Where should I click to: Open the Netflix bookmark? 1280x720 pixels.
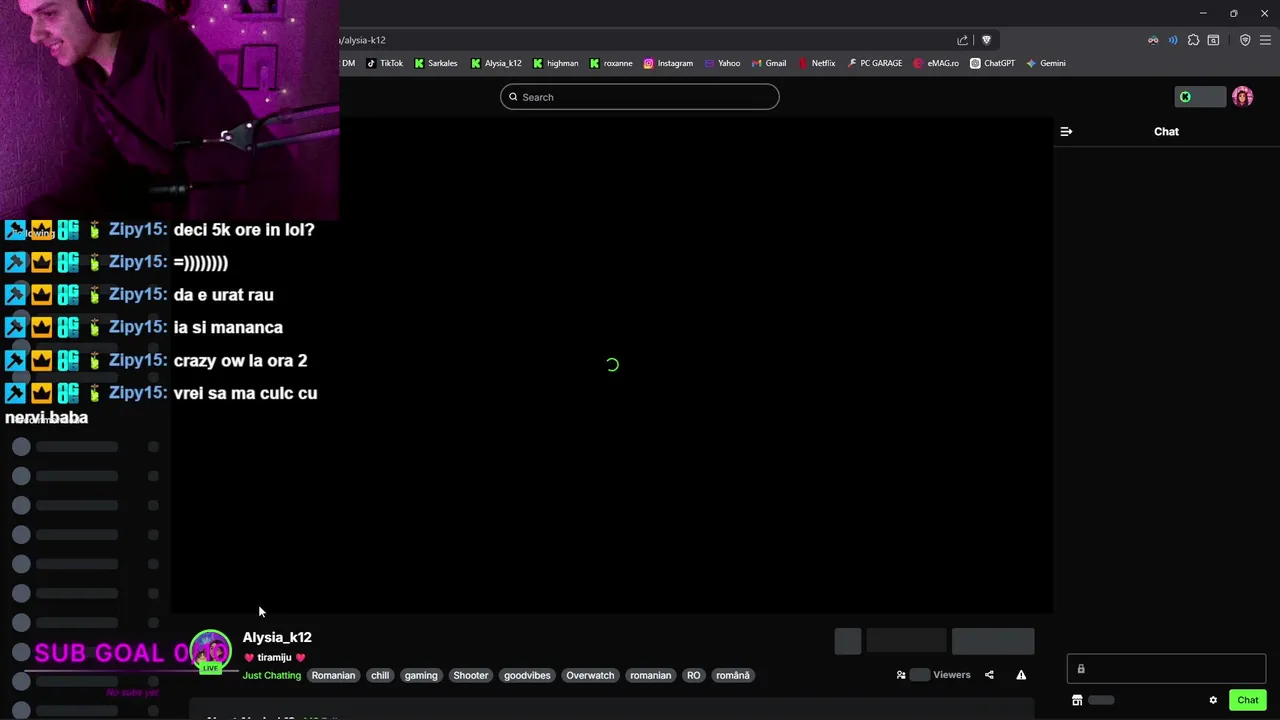click(x=816, y=63)
